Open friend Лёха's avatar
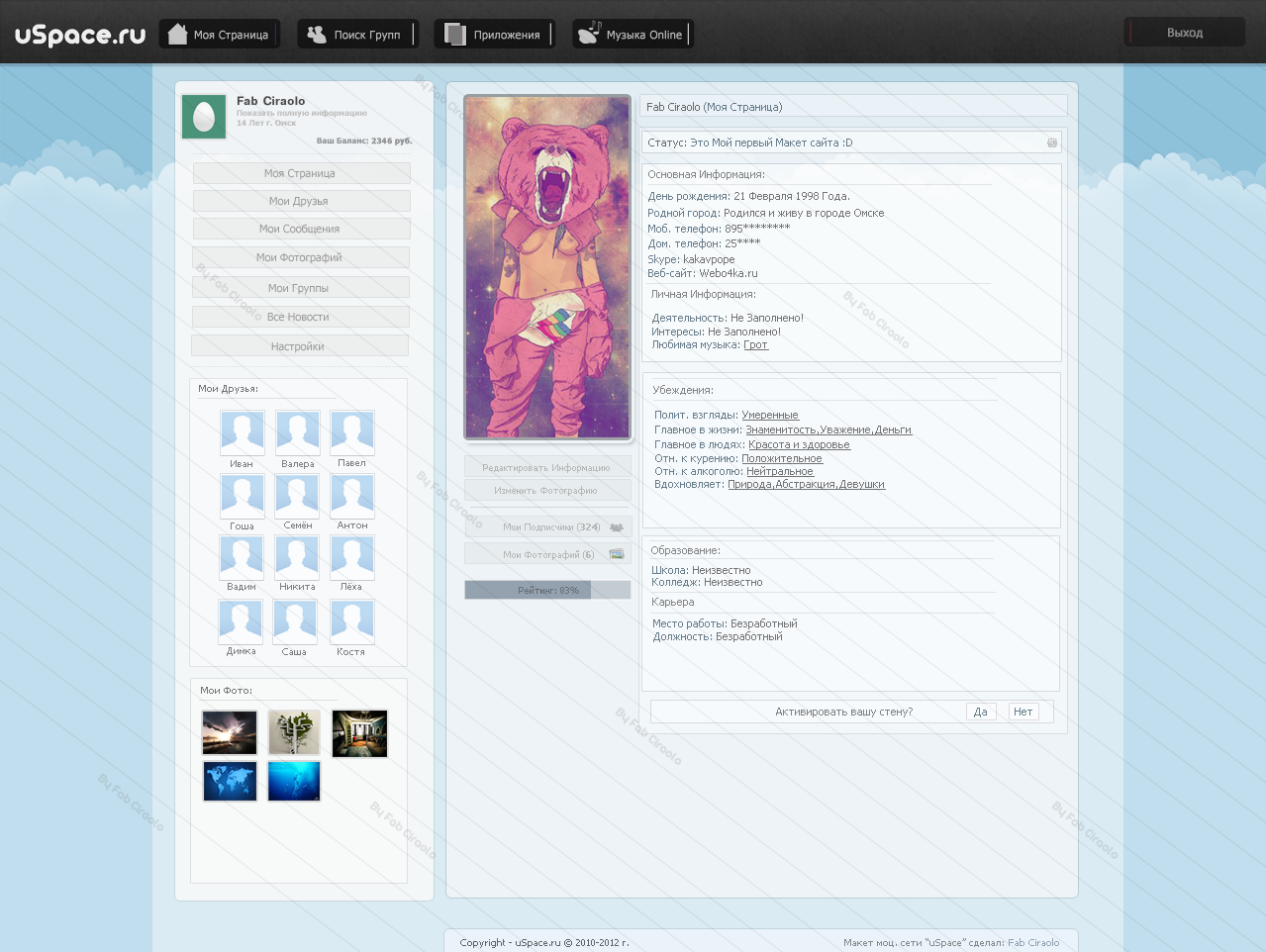 click(352, 557)
